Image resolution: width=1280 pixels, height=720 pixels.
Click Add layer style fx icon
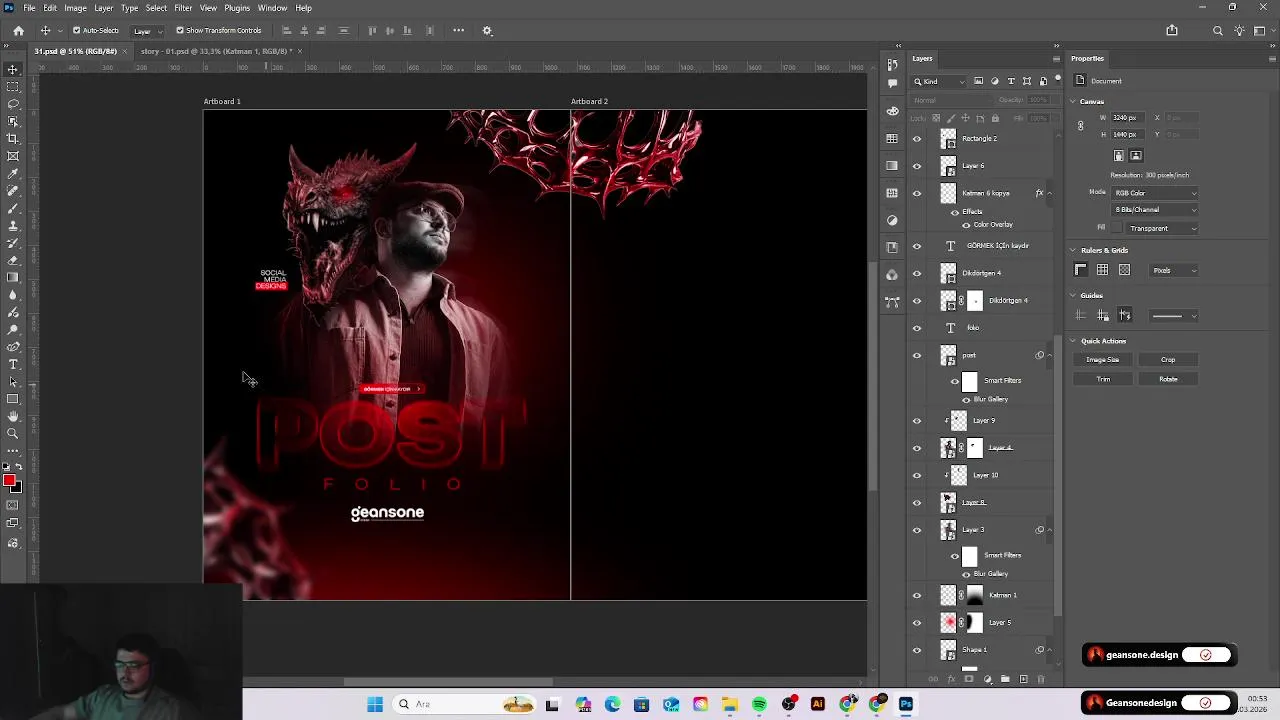[951, 680]
